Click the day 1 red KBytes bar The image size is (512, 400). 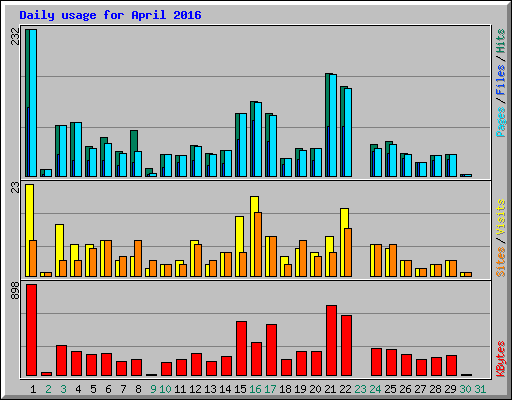[x=31, y=330]
